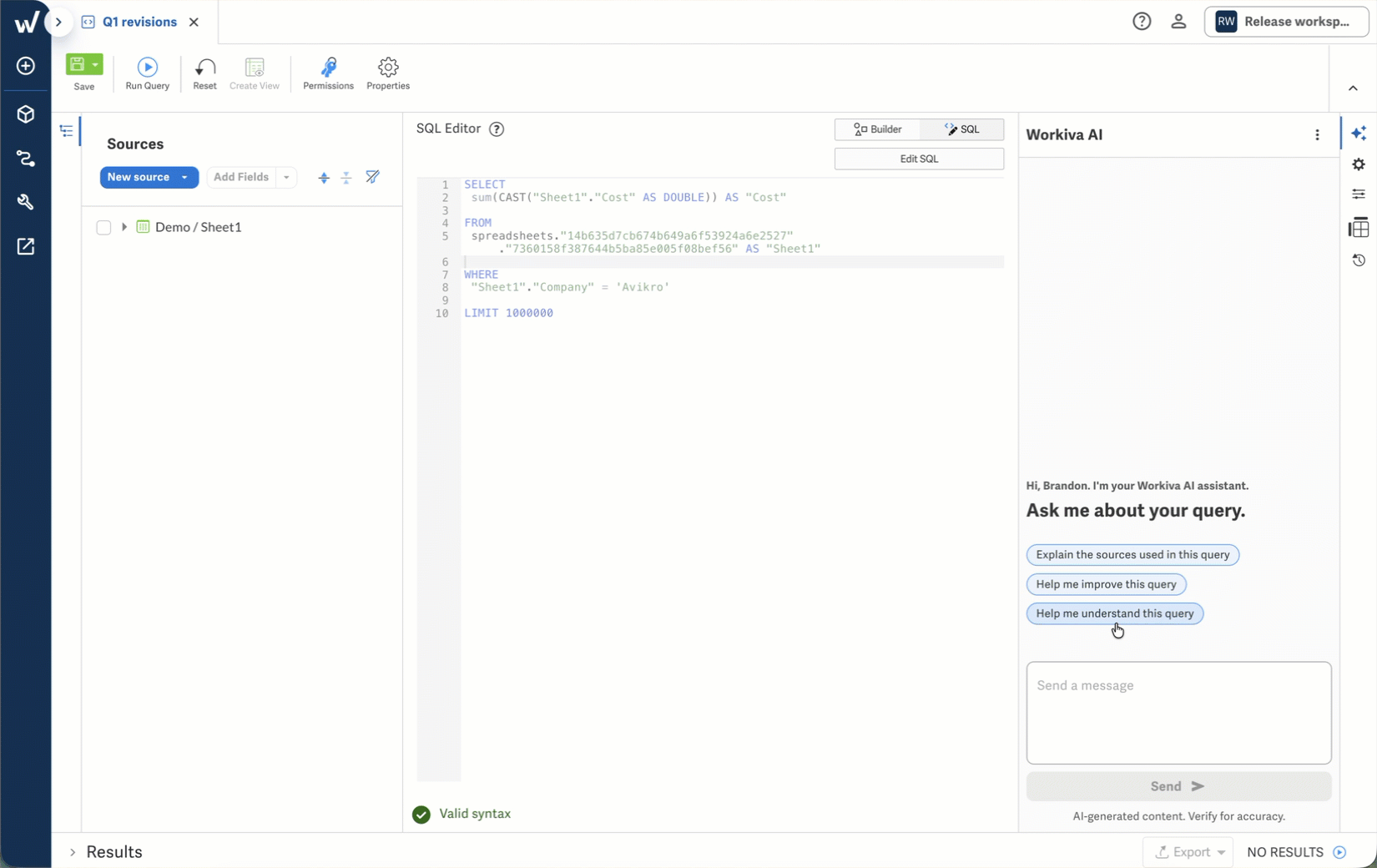Click the Edit SQL button
Screen dimensions: 1377x868
pos(919,159)
